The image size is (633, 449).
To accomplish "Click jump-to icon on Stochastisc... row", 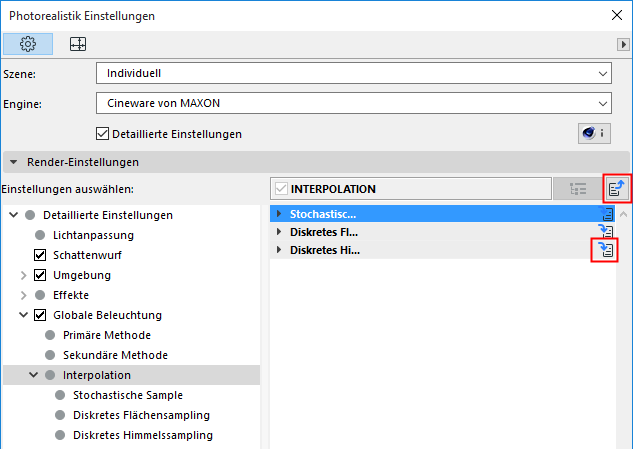I will pos(606,214).
